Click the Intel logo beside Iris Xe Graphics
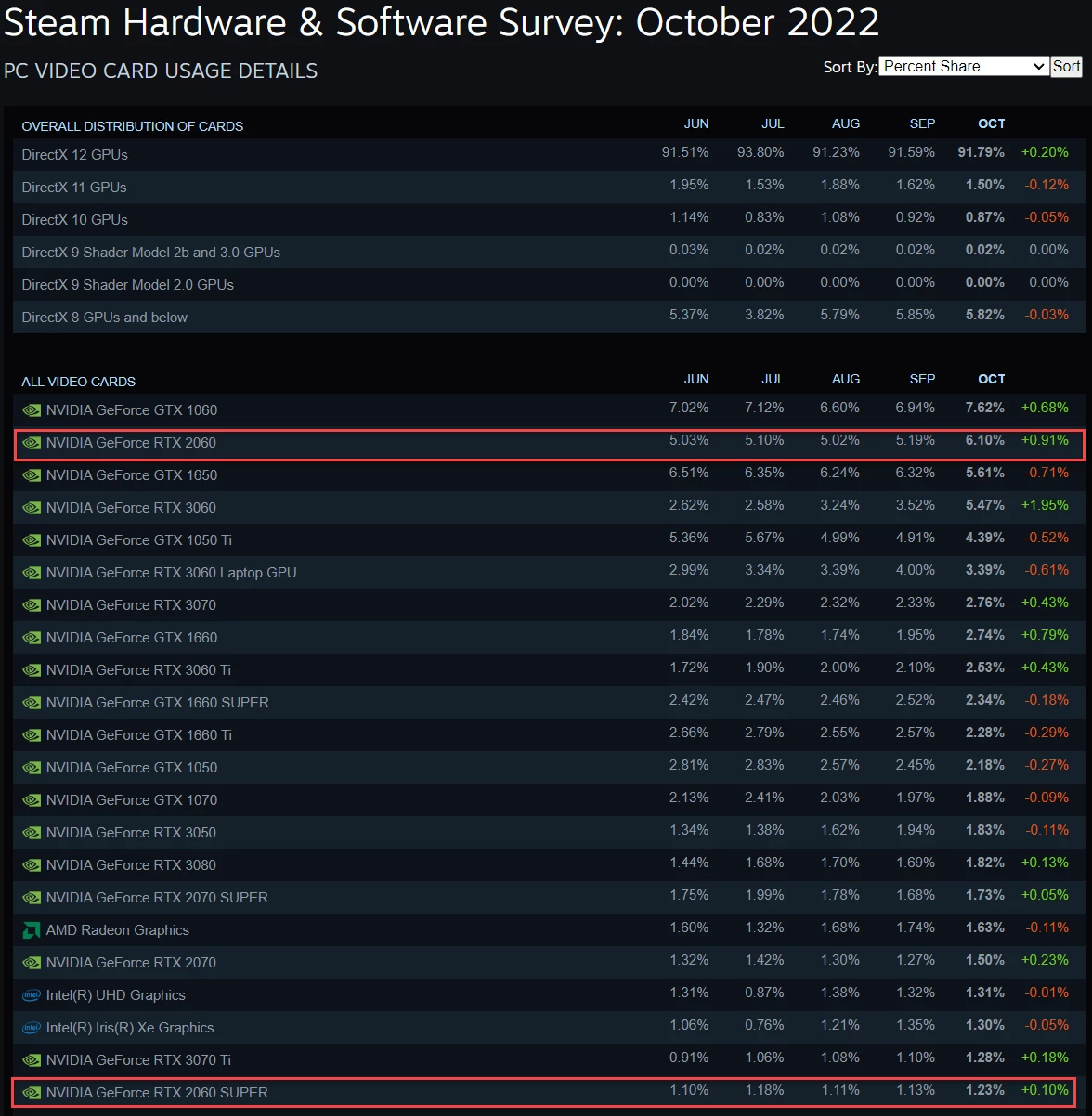Screen dimensions: 1092x1116 32,1028
